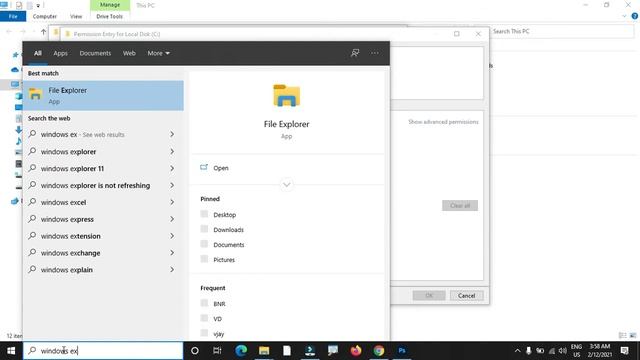Expand arrow beside 'windows extension'
Viewport: 640px width, 360px height.
pos(172,236)
